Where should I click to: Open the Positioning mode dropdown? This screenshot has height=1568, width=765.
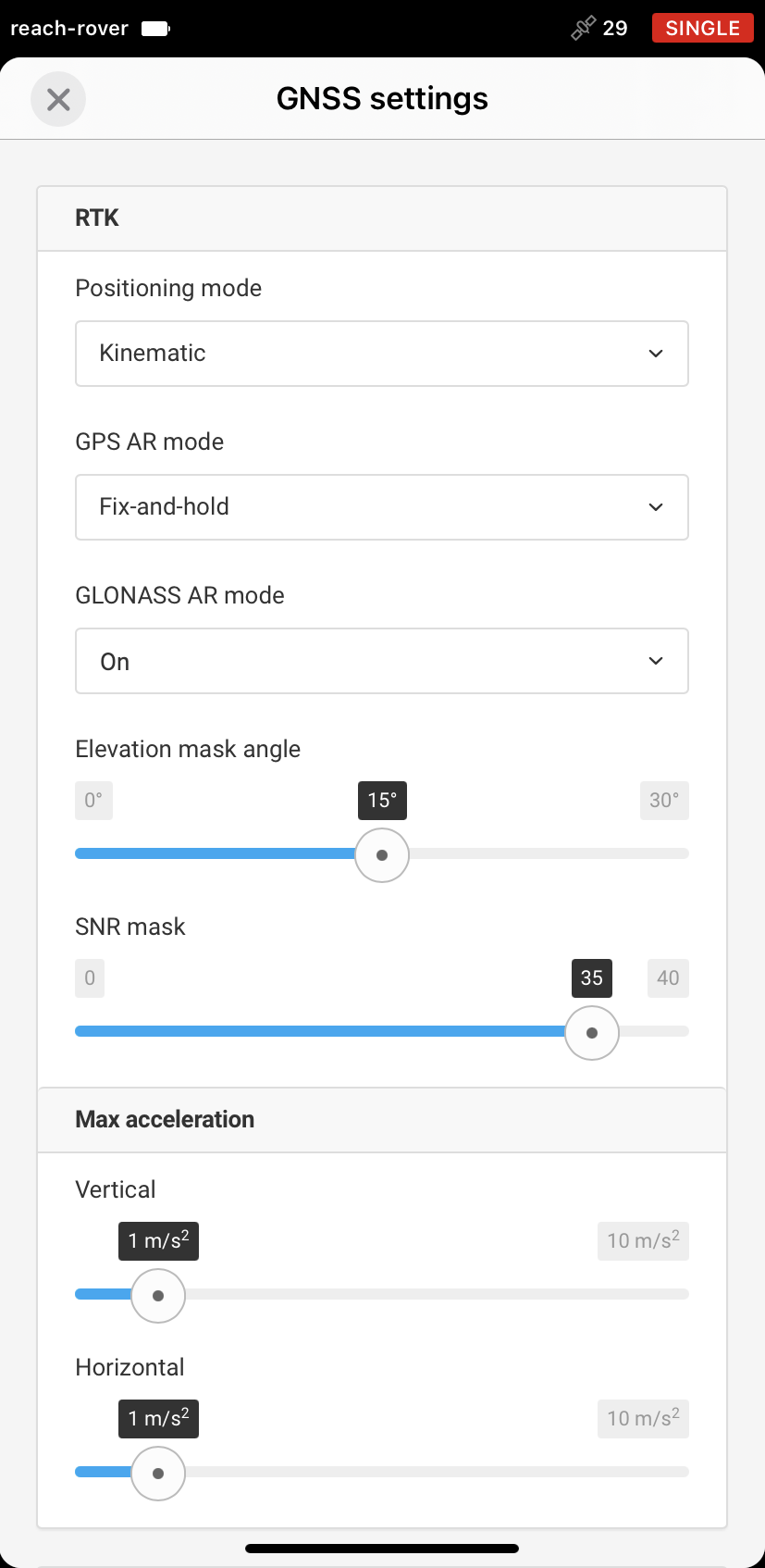coord(382,354)
